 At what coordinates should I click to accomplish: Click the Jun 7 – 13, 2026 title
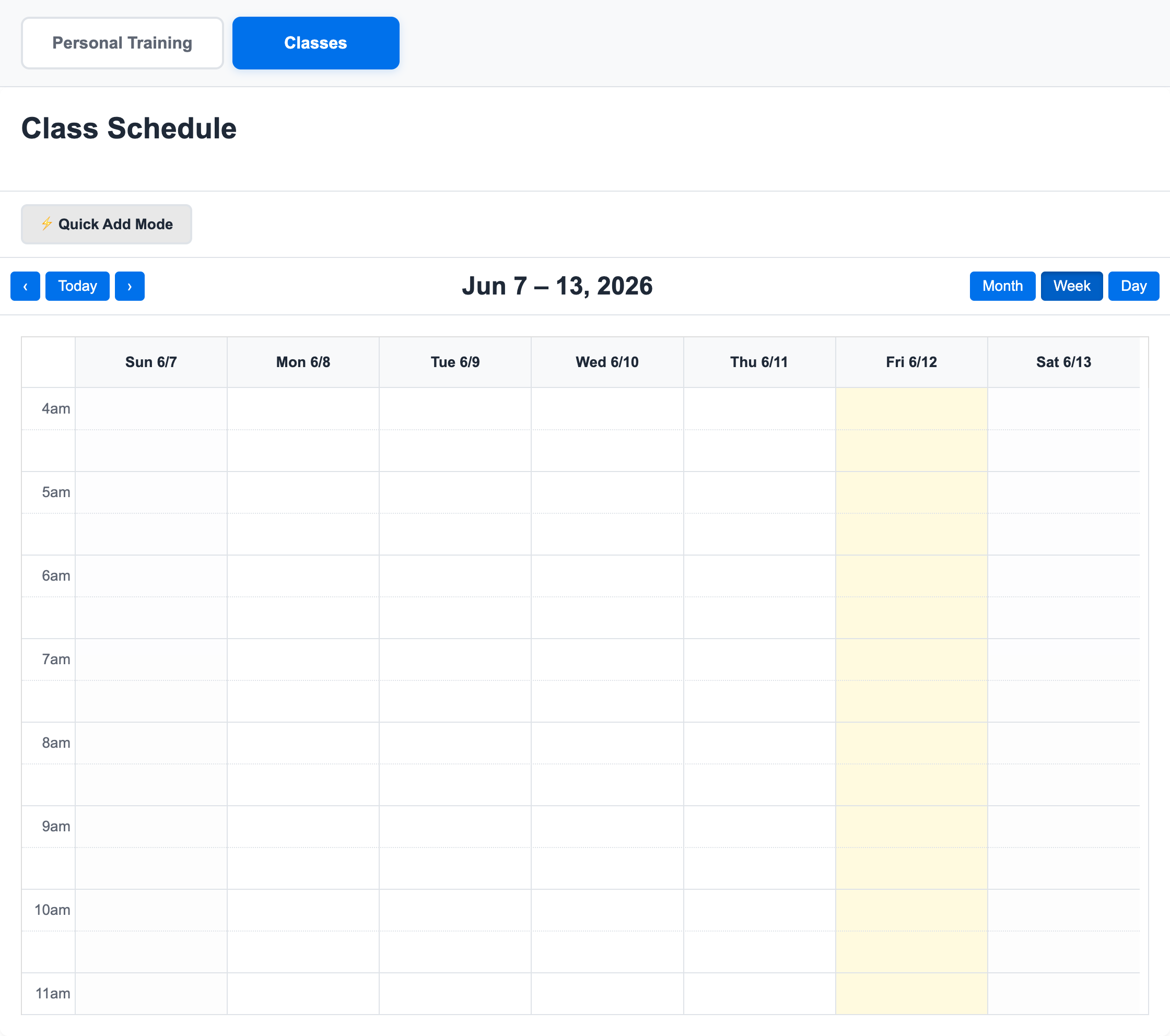pos(557,286)
